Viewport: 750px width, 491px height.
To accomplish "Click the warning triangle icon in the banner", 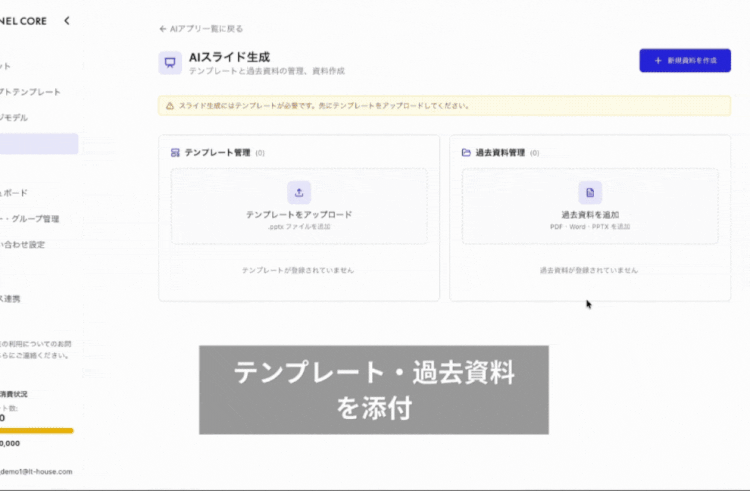I will pyautogui.click(x=170, y=106).
